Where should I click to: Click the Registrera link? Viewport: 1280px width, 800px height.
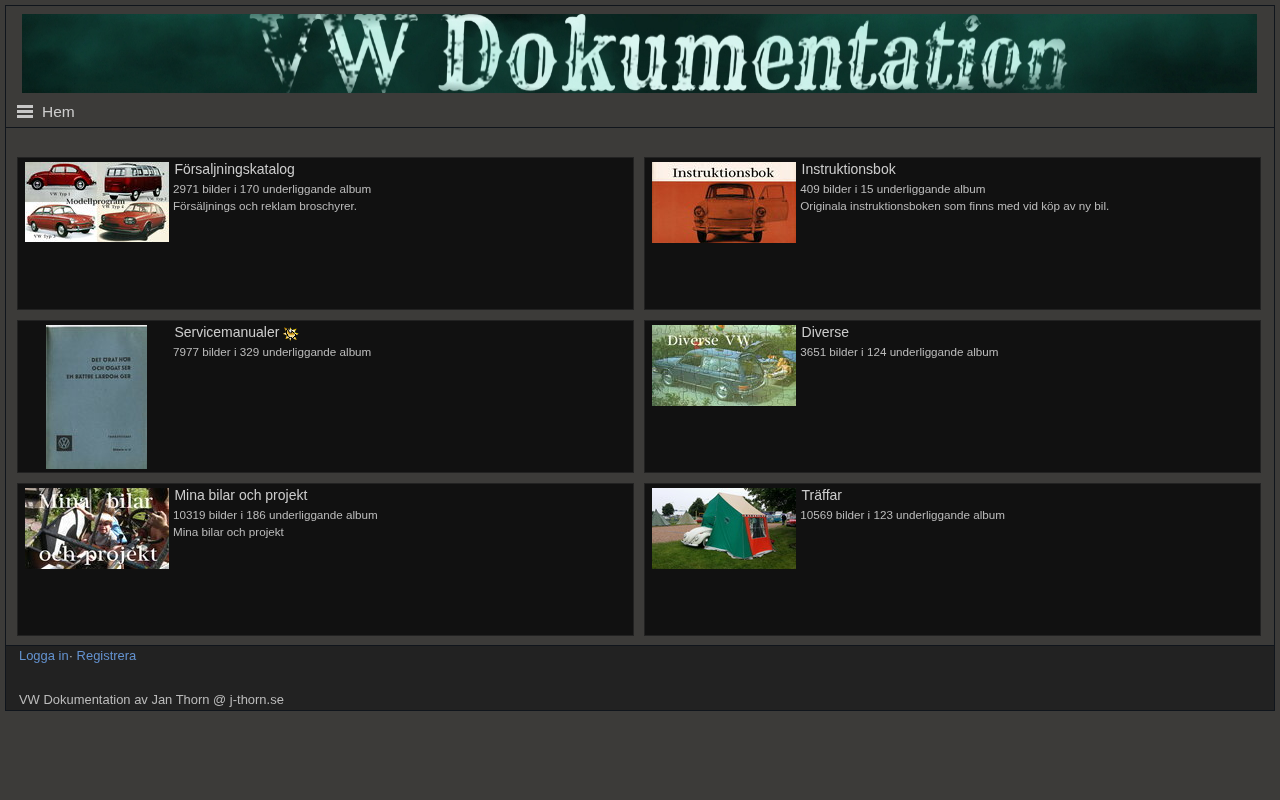coord(106,656)
